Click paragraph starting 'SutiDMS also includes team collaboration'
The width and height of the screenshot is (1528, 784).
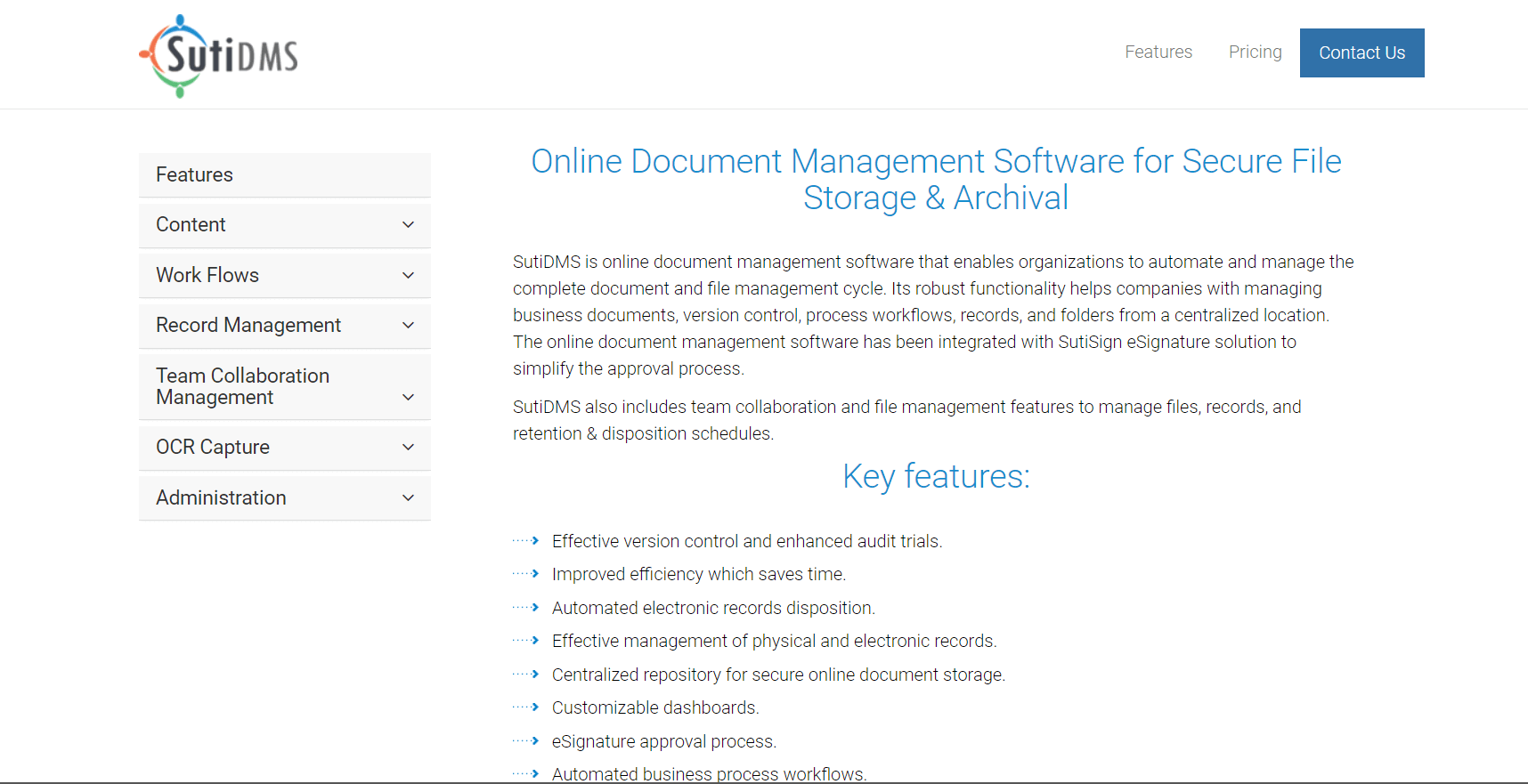tap(907, 420)
